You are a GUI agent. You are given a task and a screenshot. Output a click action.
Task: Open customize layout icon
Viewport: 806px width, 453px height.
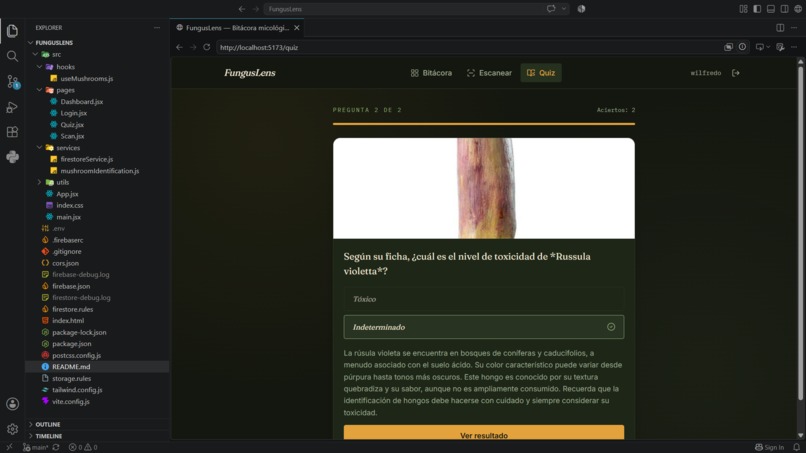743,9
